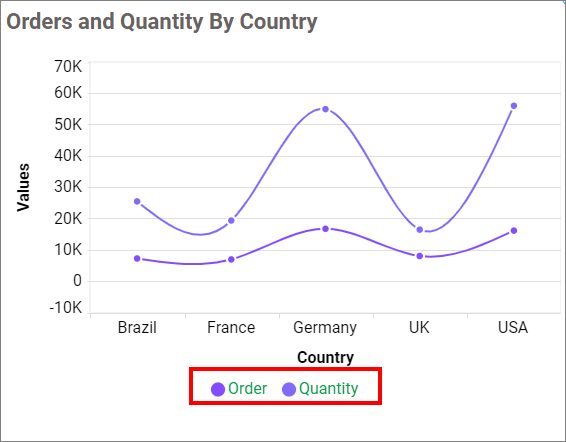
Task: Select the Quantity data point for France
Action: [x=231, y=220]
